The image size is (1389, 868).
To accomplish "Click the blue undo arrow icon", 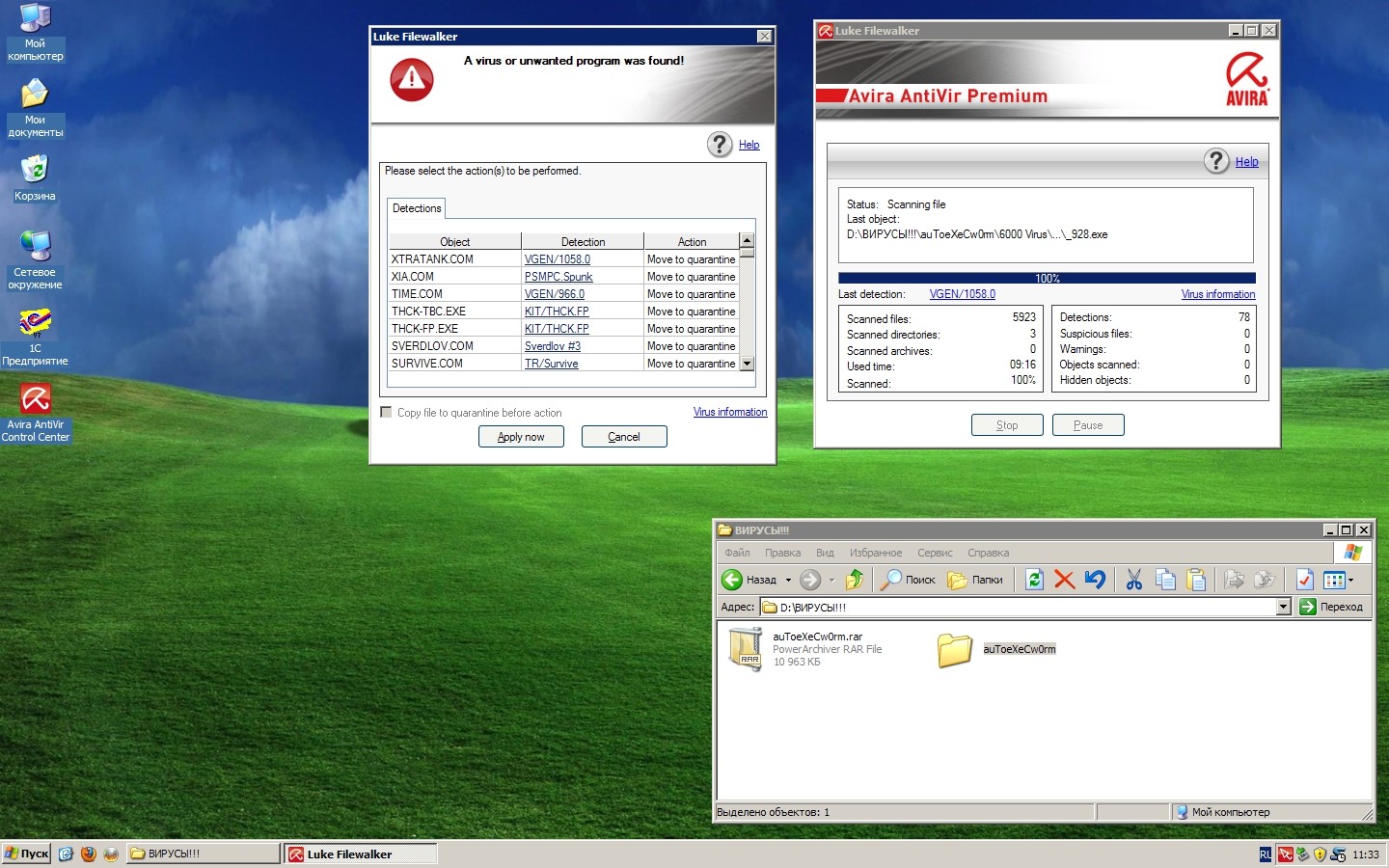I will coord(1095,580).
